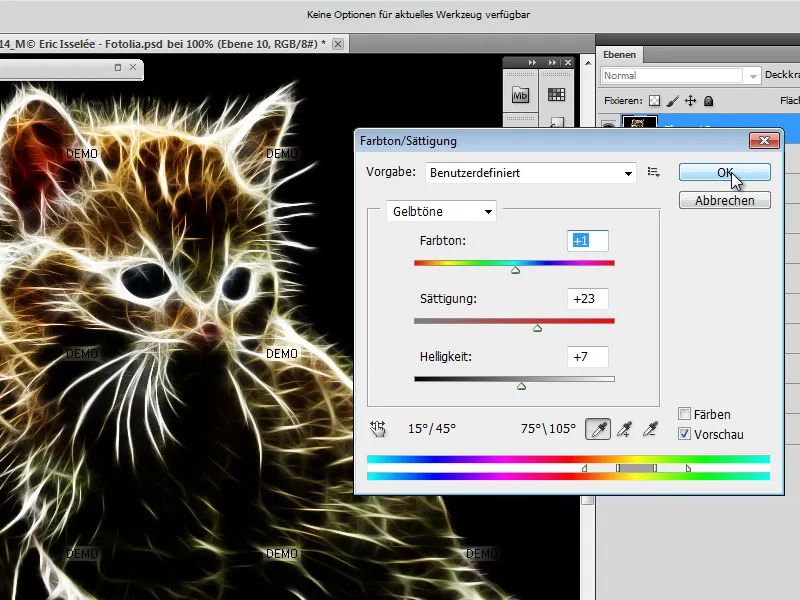Click the Helligkeit slider handle

(x=521, y=386)
